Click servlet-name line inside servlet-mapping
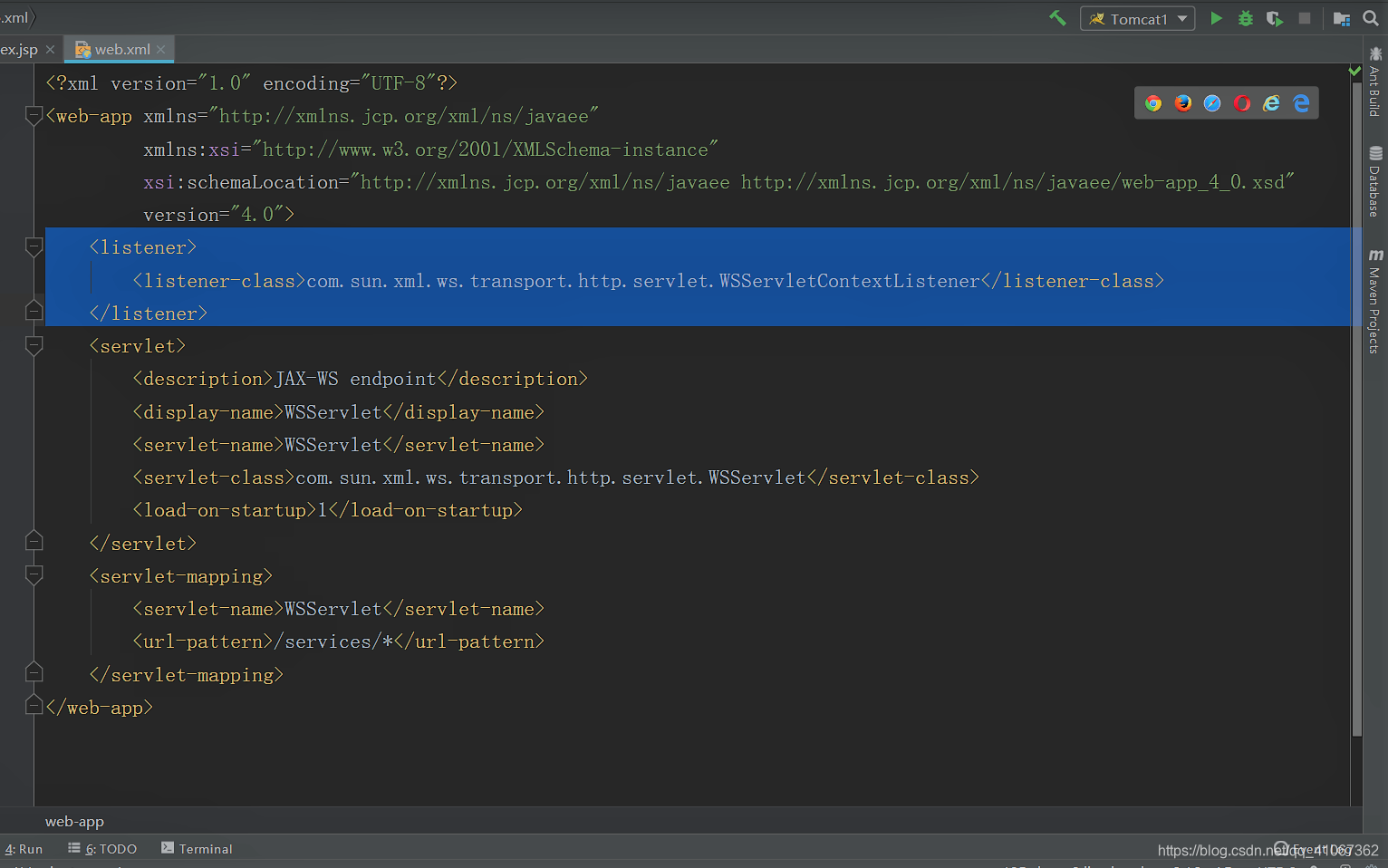1388x868 pixels. 338,609
